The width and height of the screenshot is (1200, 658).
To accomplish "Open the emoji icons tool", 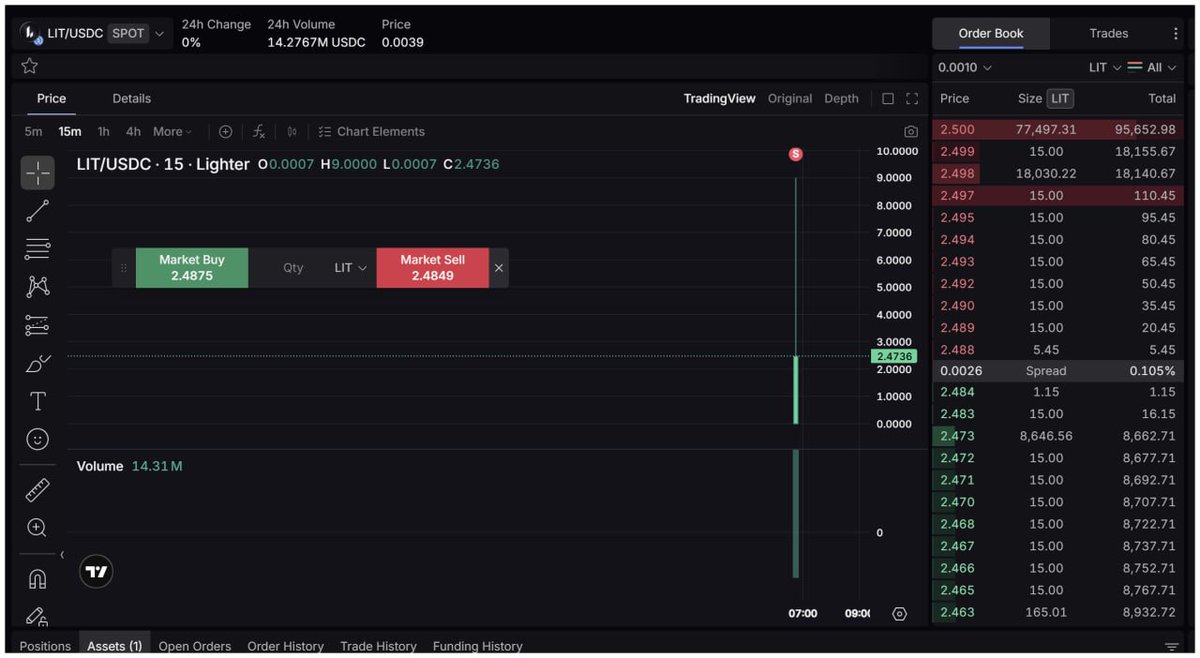I will 38,439.
